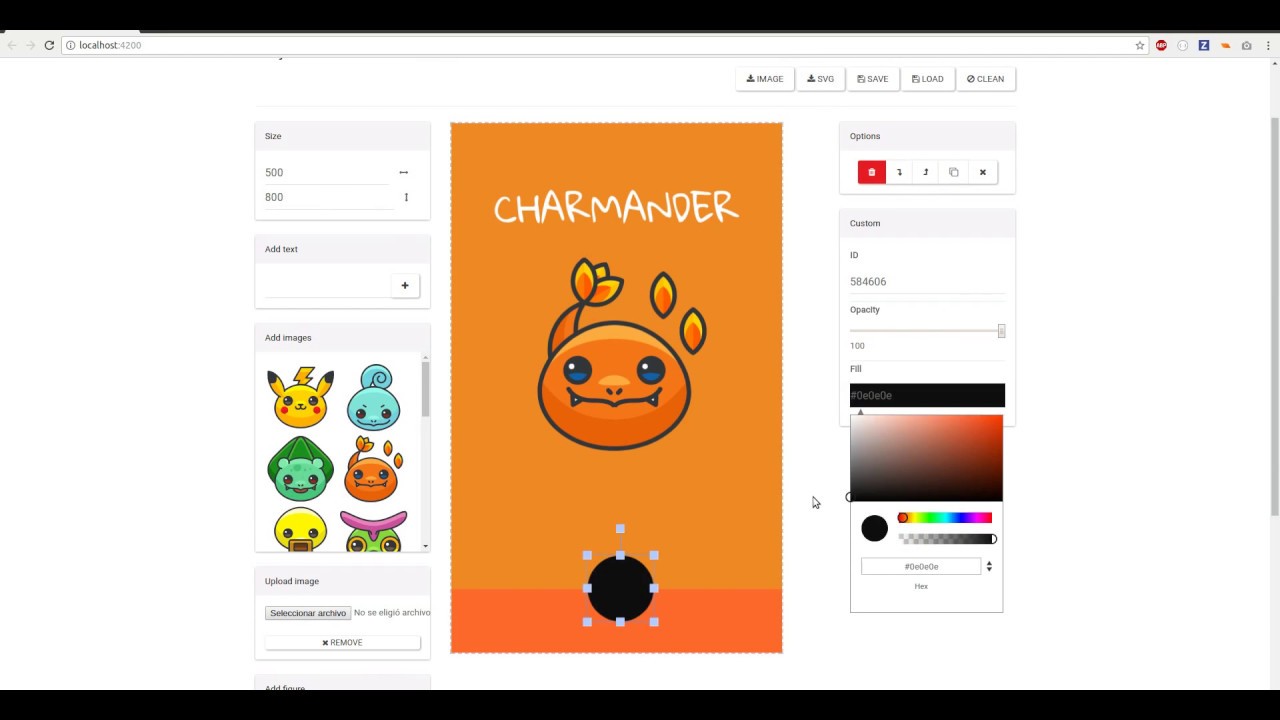The height and width of the screenshot is (720, 1280).
Task: Click the 'Size' panel header
Action: coord(342,136)
